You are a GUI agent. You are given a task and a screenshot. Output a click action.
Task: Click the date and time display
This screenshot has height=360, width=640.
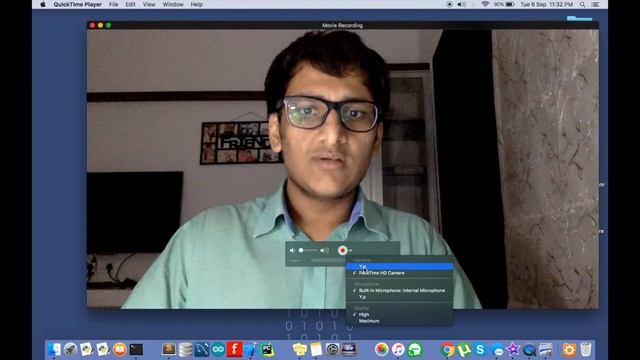point(547,4)
